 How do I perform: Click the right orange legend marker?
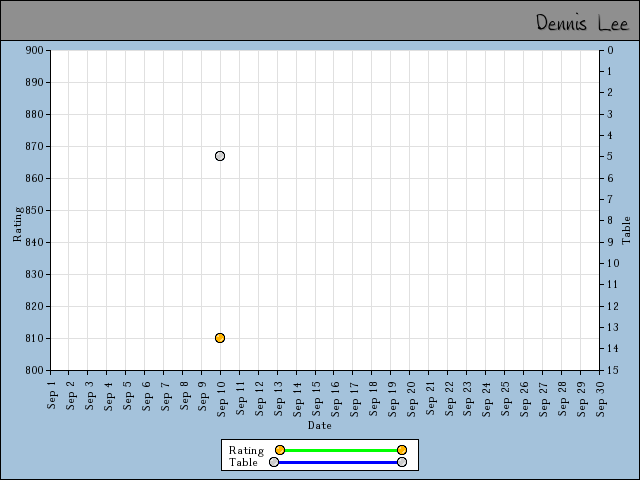(402, 450)
